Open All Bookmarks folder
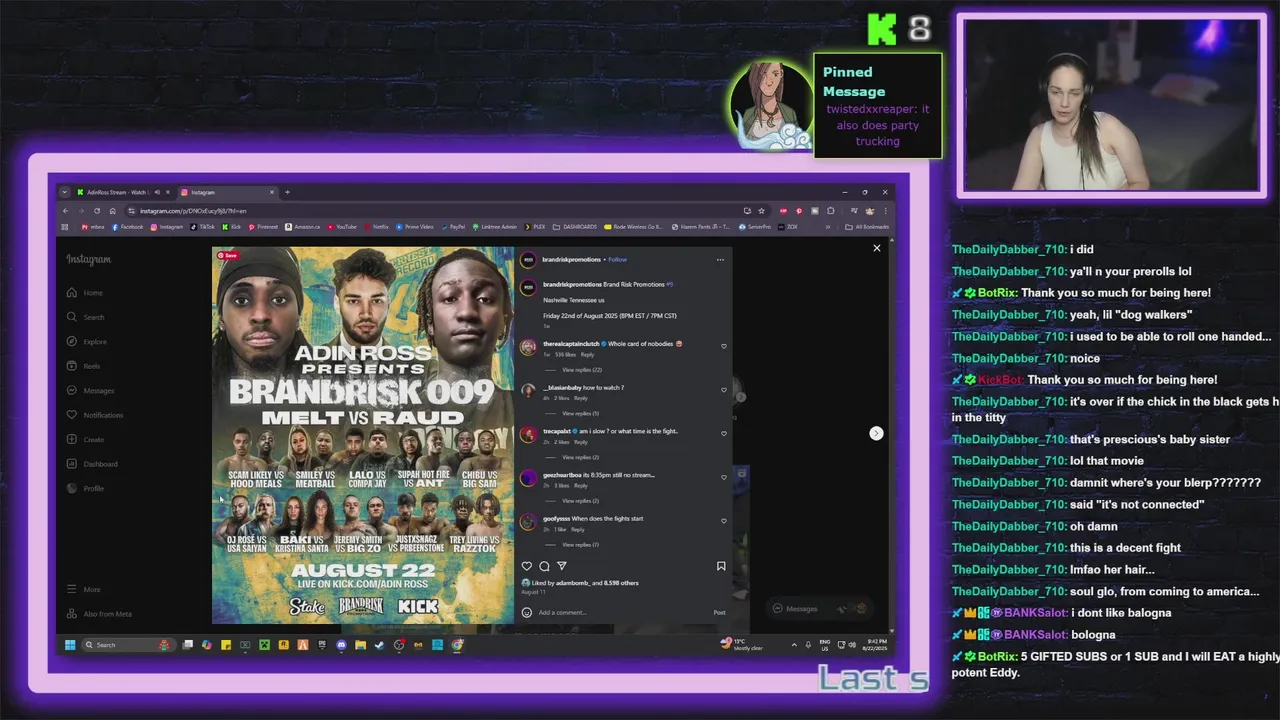 click(x=867, y=227)
